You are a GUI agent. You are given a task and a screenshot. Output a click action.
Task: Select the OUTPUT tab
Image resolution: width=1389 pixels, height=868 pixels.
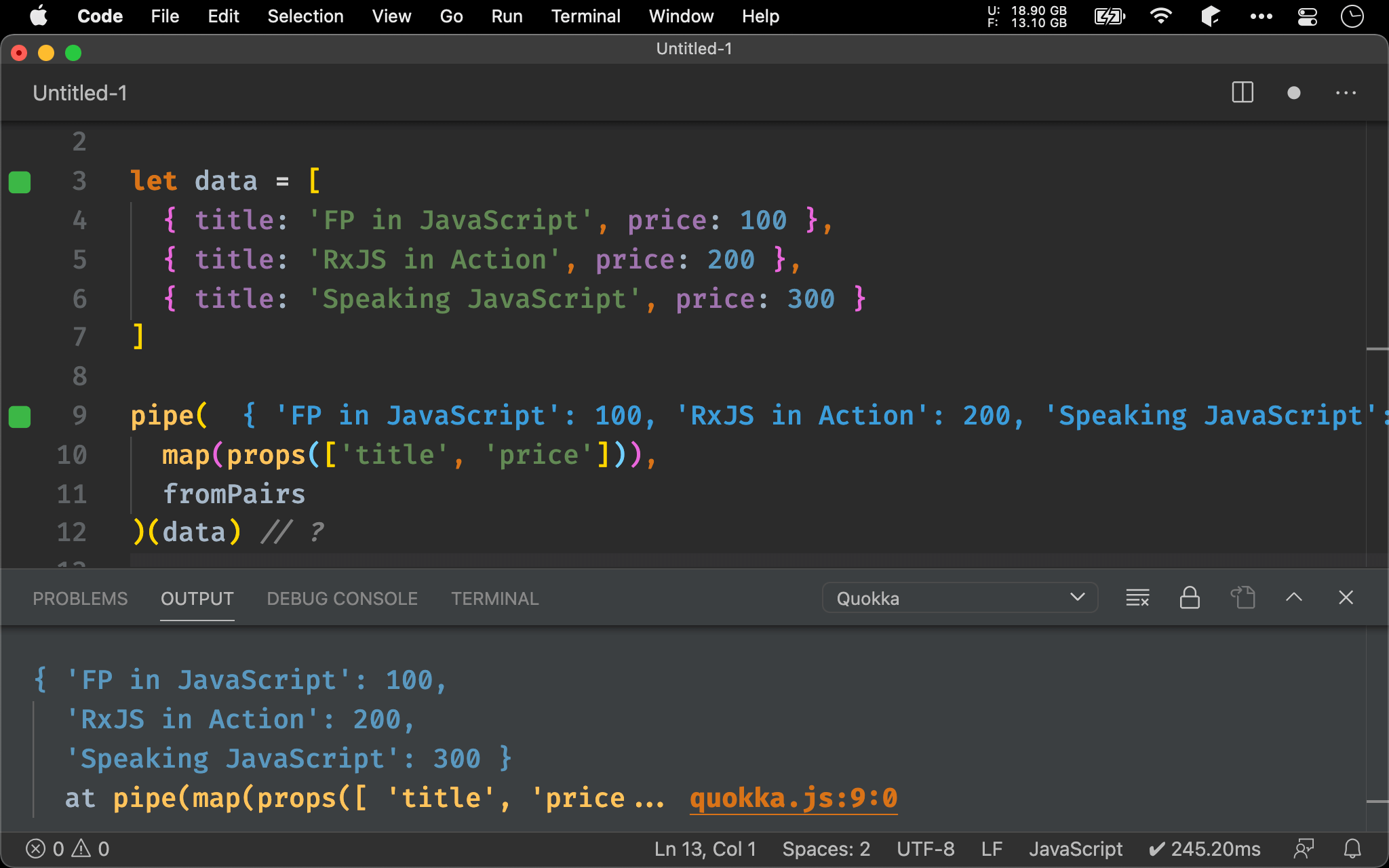point(195,598)
